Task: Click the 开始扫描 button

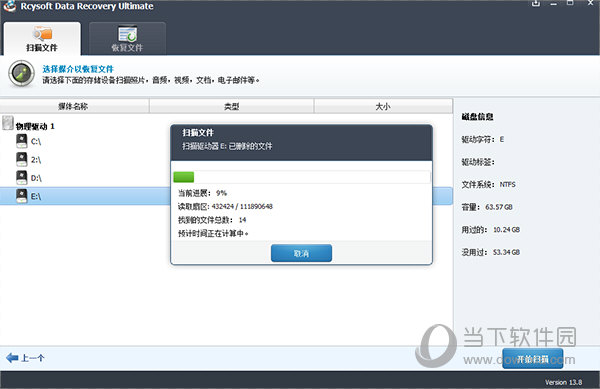Action: click(x=533, y=359)
